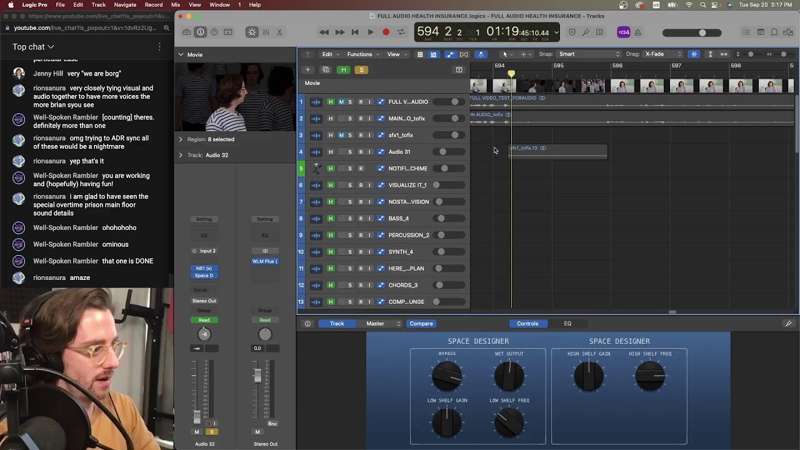
Task: Open Top chat dropdown in YouTube window
Action: pos(33,47)
